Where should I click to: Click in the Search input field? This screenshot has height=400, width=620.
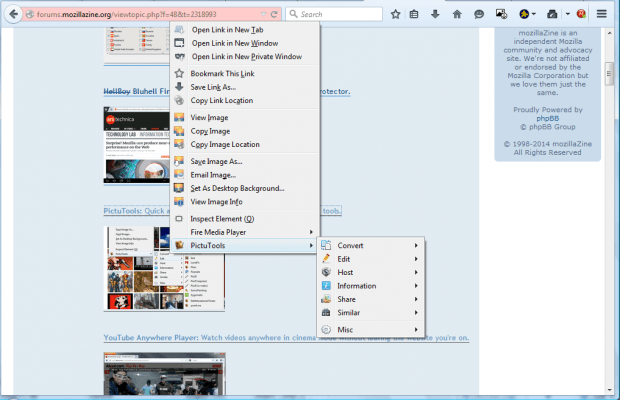click(340, 15)
